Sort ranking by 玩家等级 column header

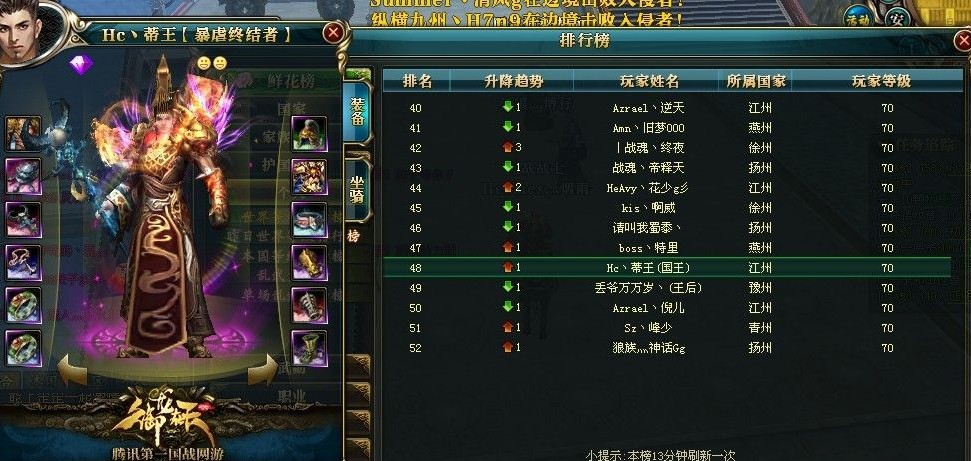pyautogui.click(x=881, y=81)
